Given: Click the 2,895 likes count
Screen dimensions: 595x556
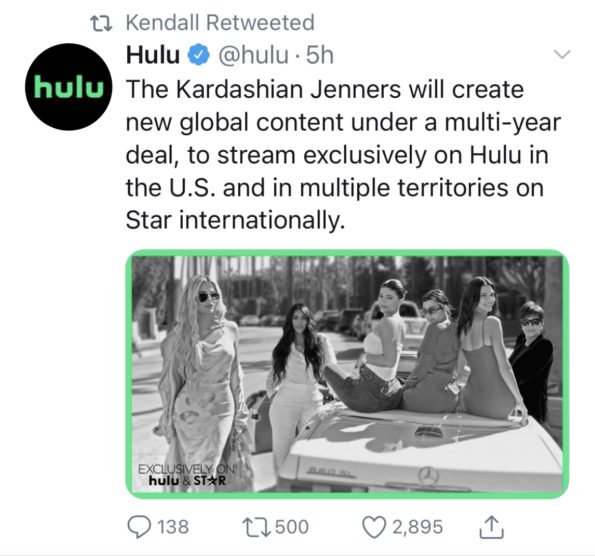Looking at the screenshot, I should pos(417,527).
